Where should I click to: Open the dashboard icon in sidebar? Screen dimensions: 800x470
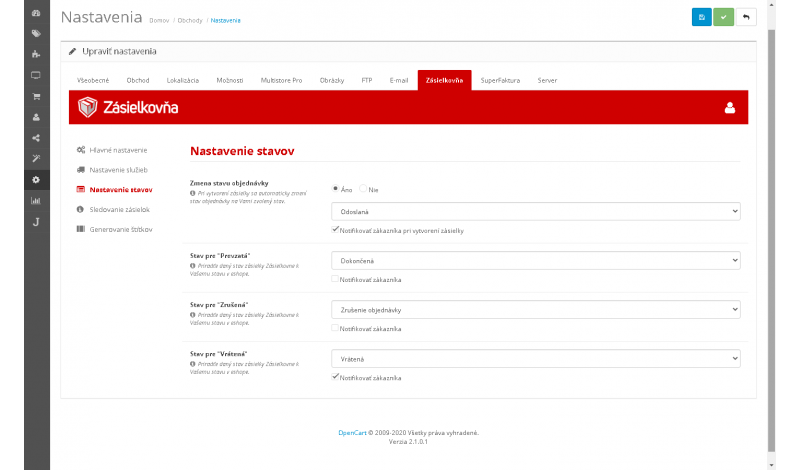(x=36, y=13)
